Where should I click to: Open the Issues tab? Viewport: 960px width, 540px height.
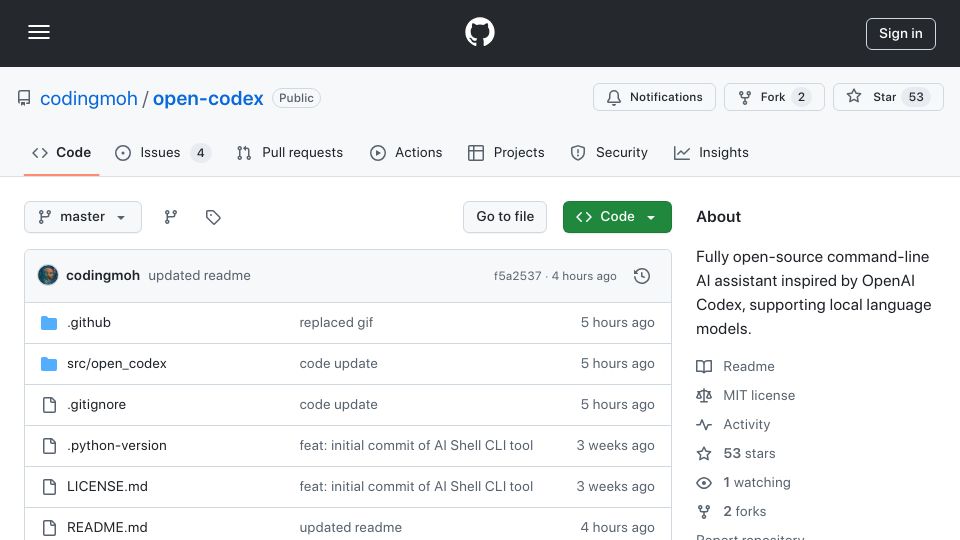click(x=162, y=152)
